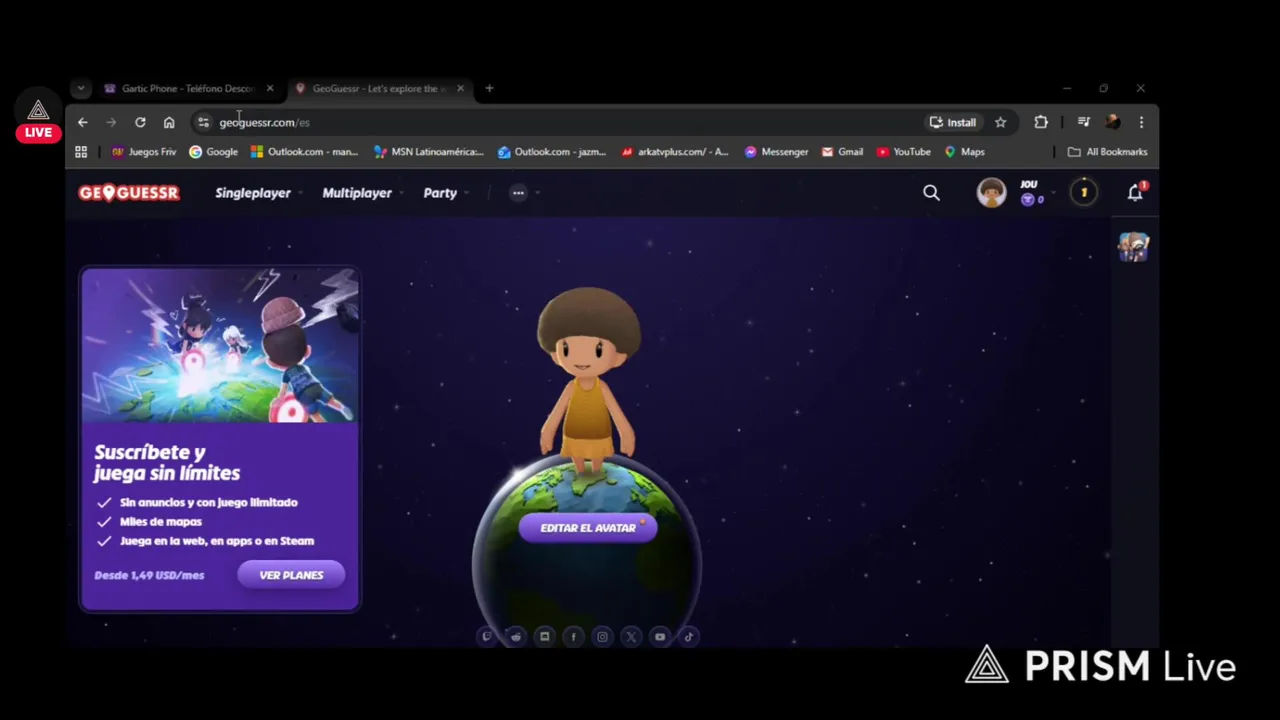This screenshot has height=720, width=1280.
Task: Open the Outlook.com - jazm... bookmark
Action: point(552,152)
